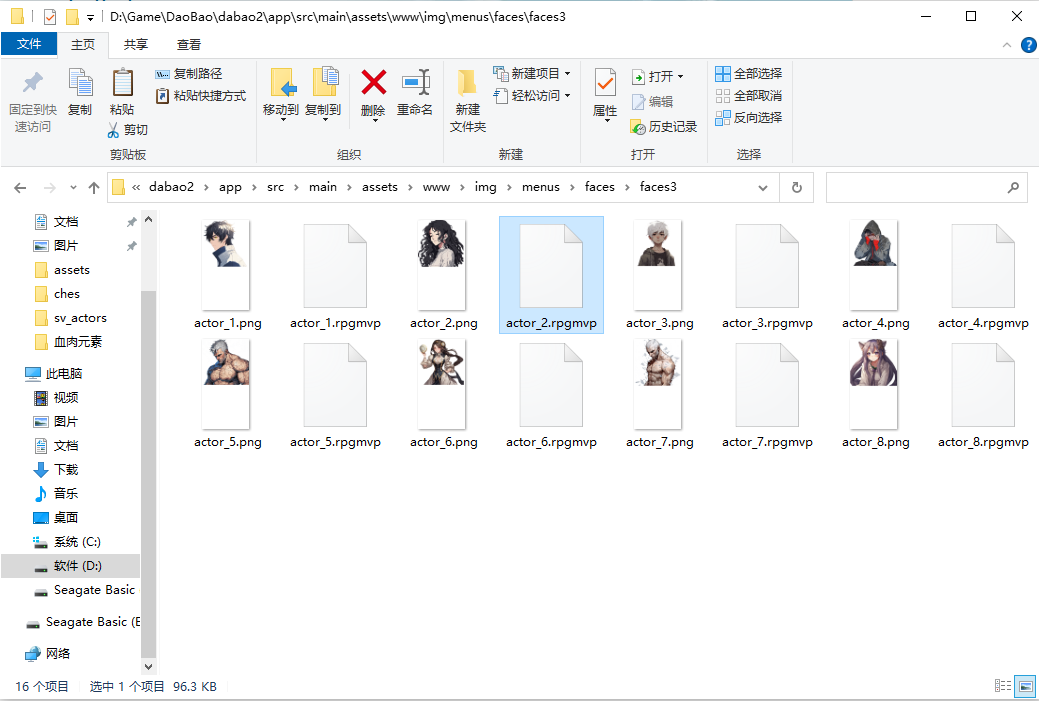Image resolution: width=1039 pixels, height=701 pixels.
Task: Click quick-access properties checkmark icon in title bar
Action: [x=50, y=17]
